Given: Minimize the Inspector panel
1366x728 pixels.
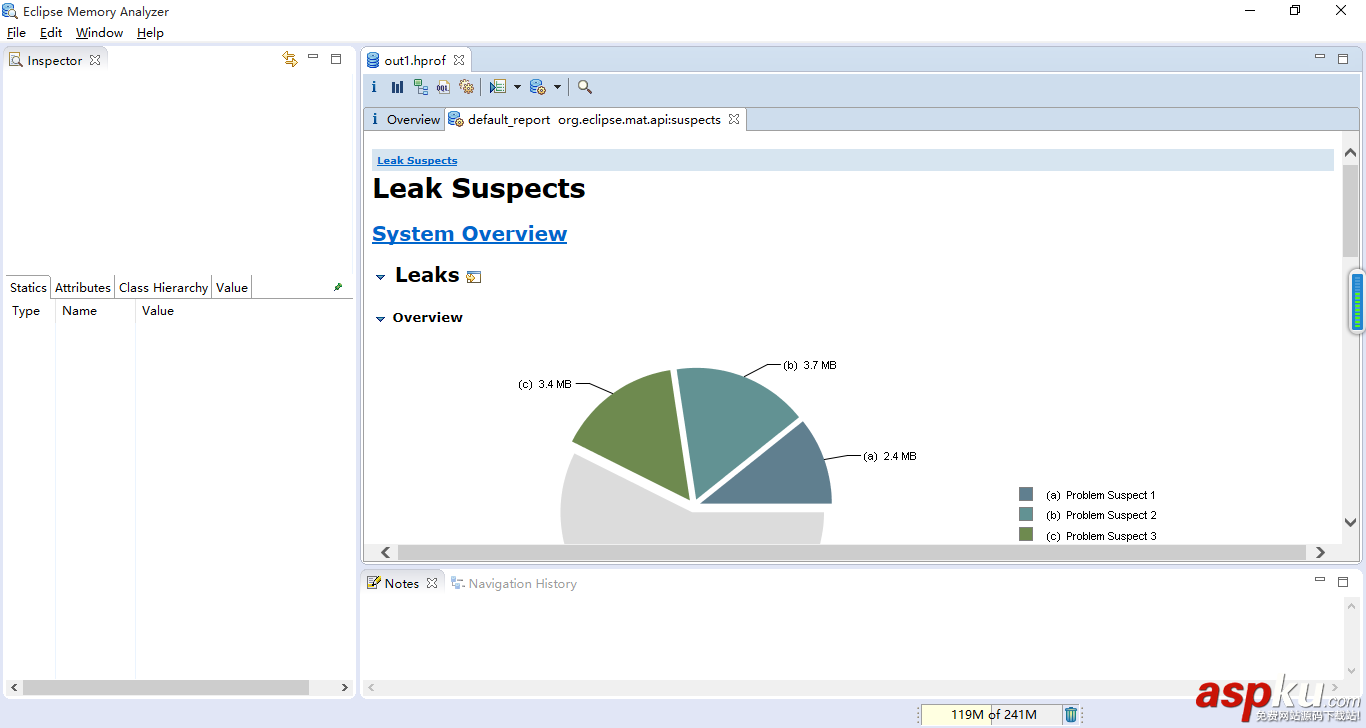Looking at the screenshot, I should point(313,58).
